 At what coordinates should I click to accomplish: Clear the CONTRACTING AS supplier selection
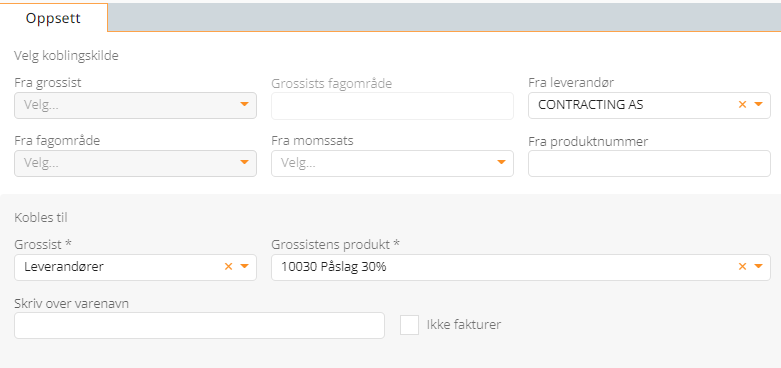tap(742, 105)
